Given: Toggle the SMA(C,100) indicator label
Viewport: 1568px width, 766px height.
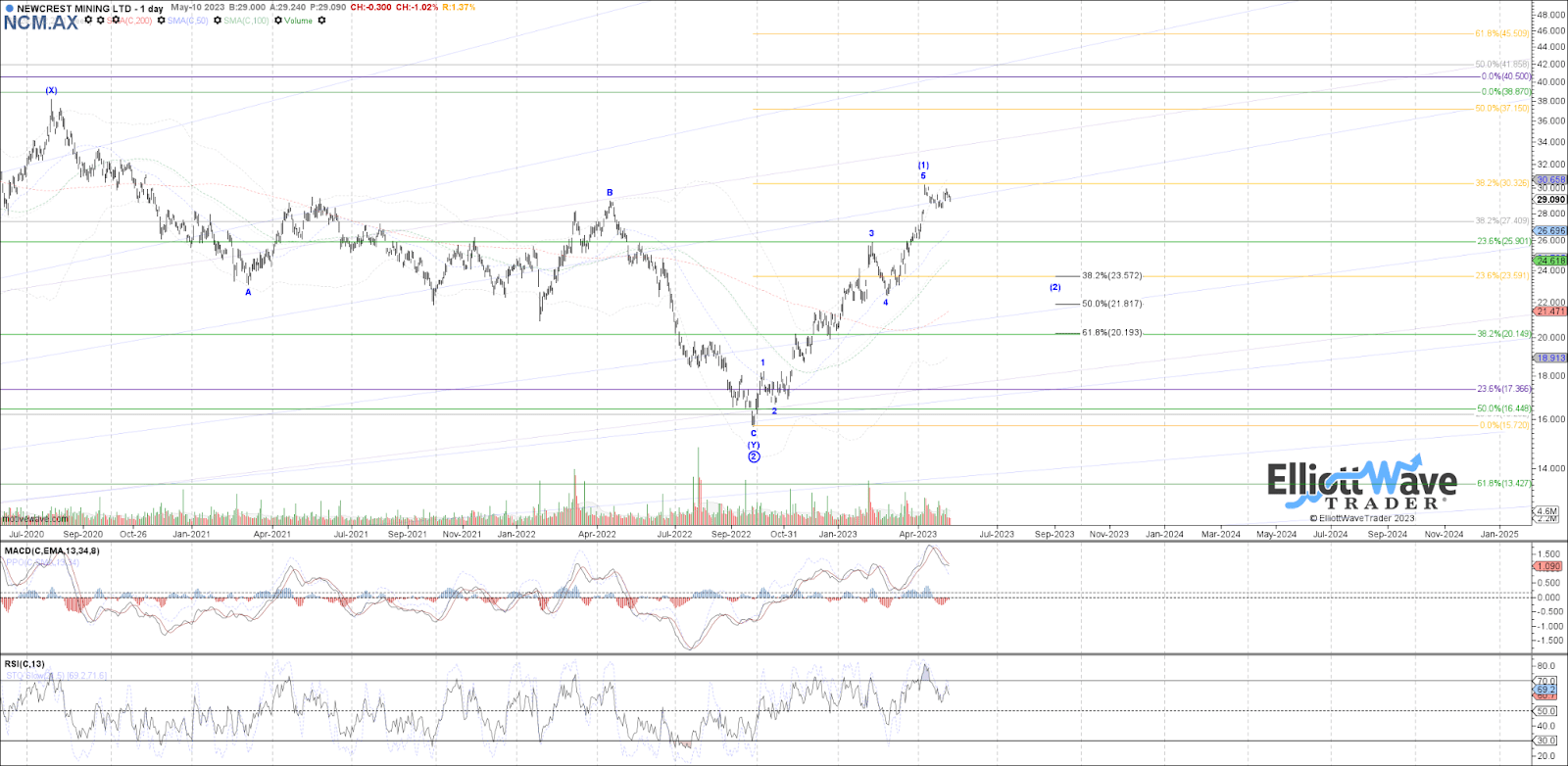Looking at the screenshot, I should (x=245, y=21).
